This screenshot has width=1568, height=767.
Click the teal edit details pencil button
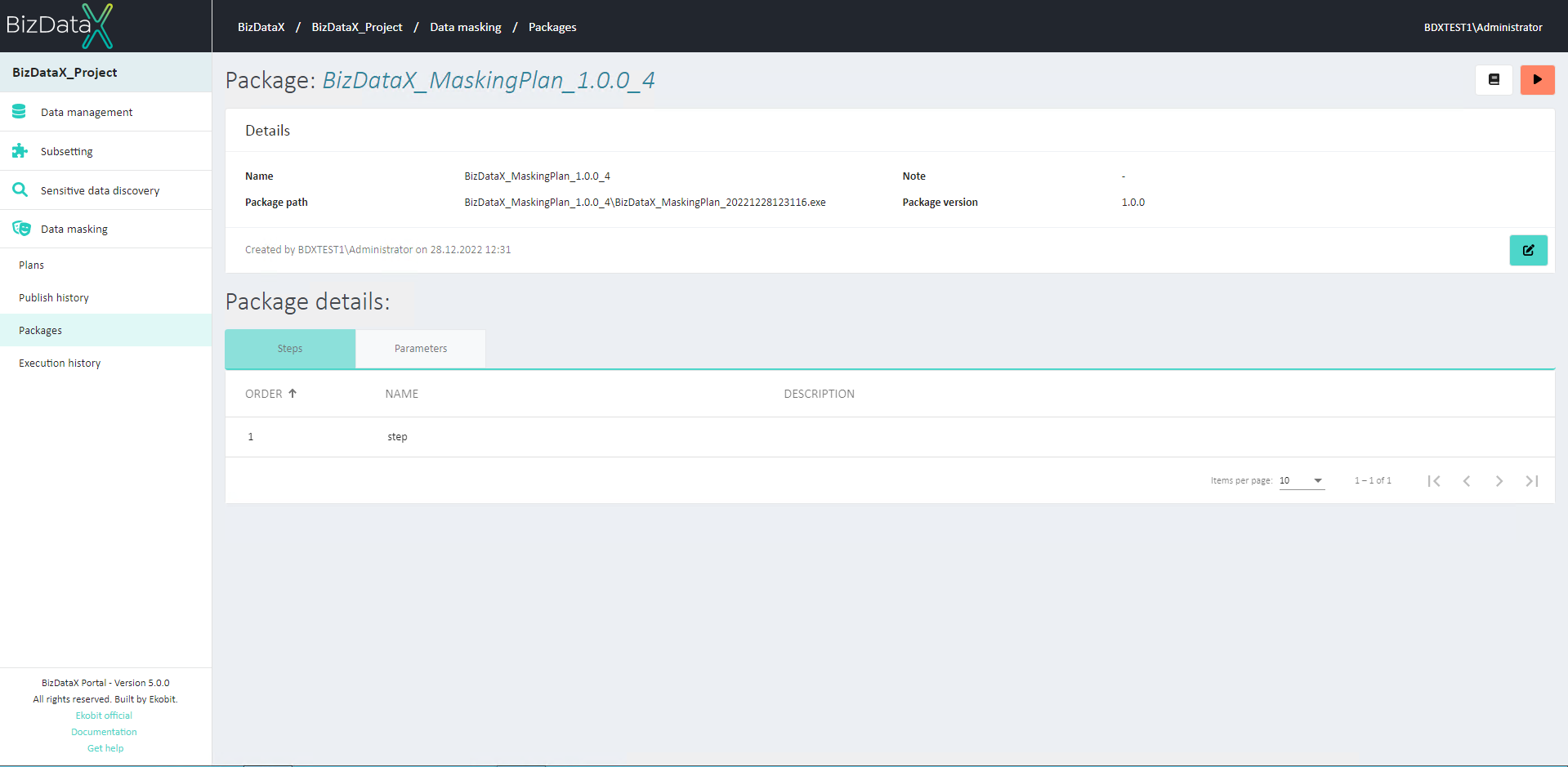[1528, 250]
